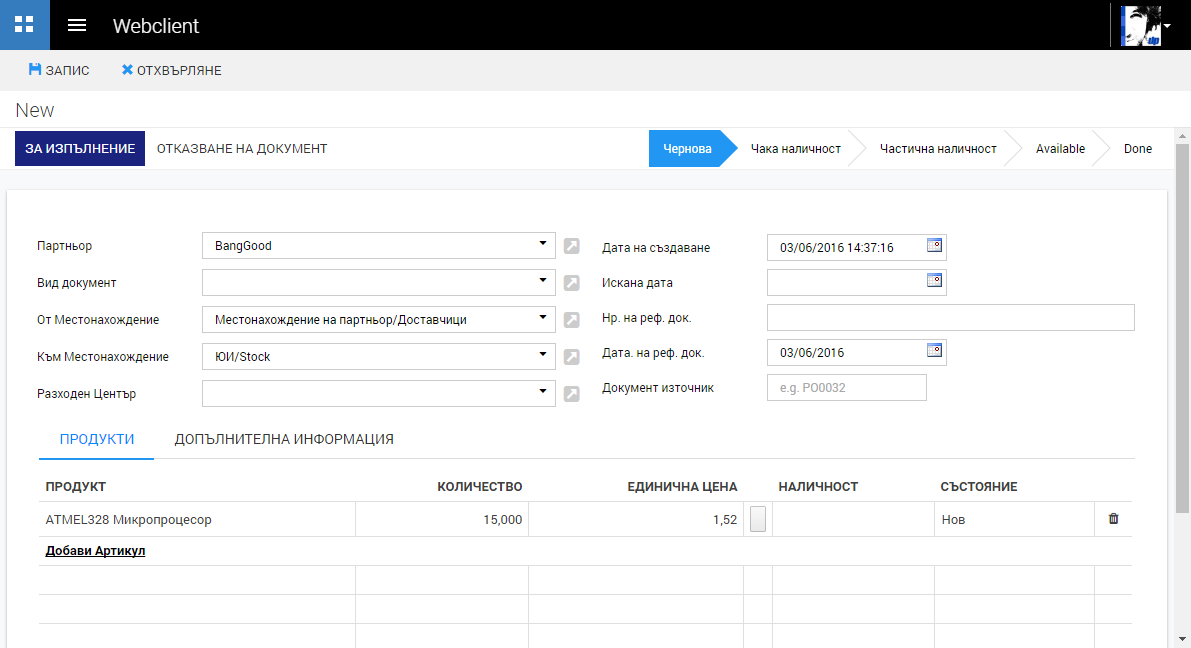Click the Запис save button
Viewport: 1191px width, 648px height.
(x=59, y=70)
